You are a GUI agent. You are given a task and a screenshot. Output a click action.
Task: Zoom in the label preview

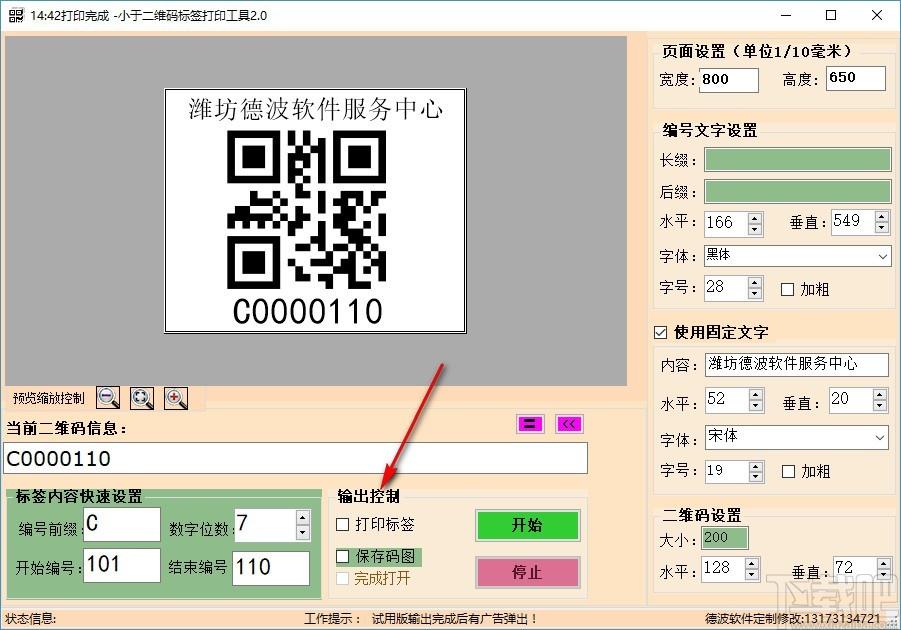tap(176, 397)
